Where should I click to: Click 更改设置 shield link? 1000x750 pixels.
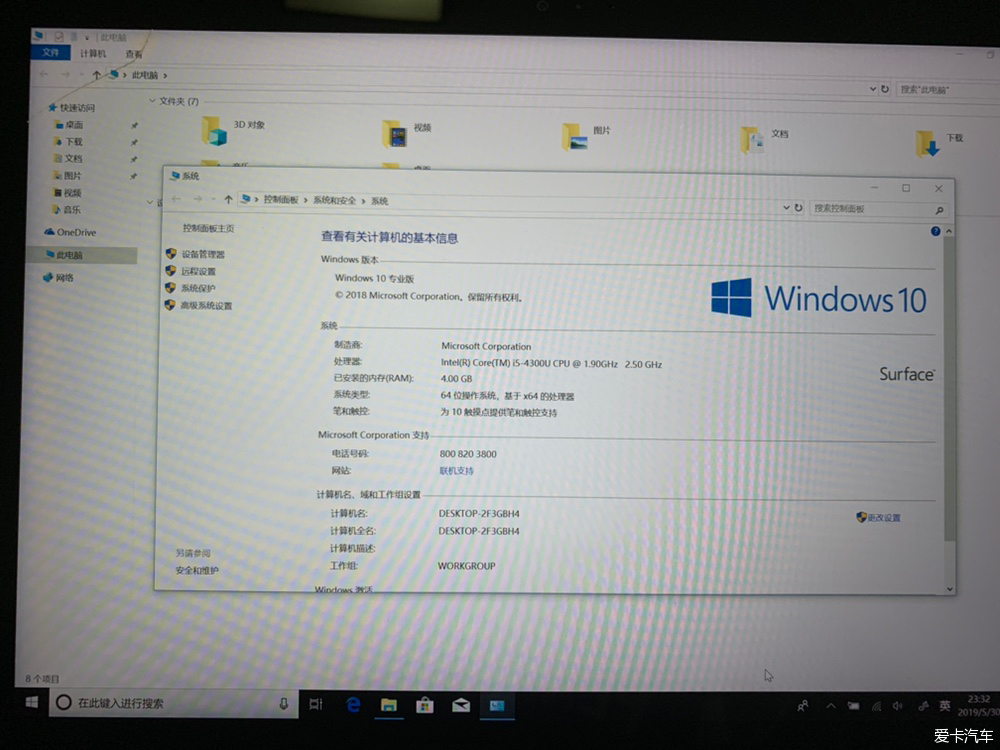coord(878,517)
